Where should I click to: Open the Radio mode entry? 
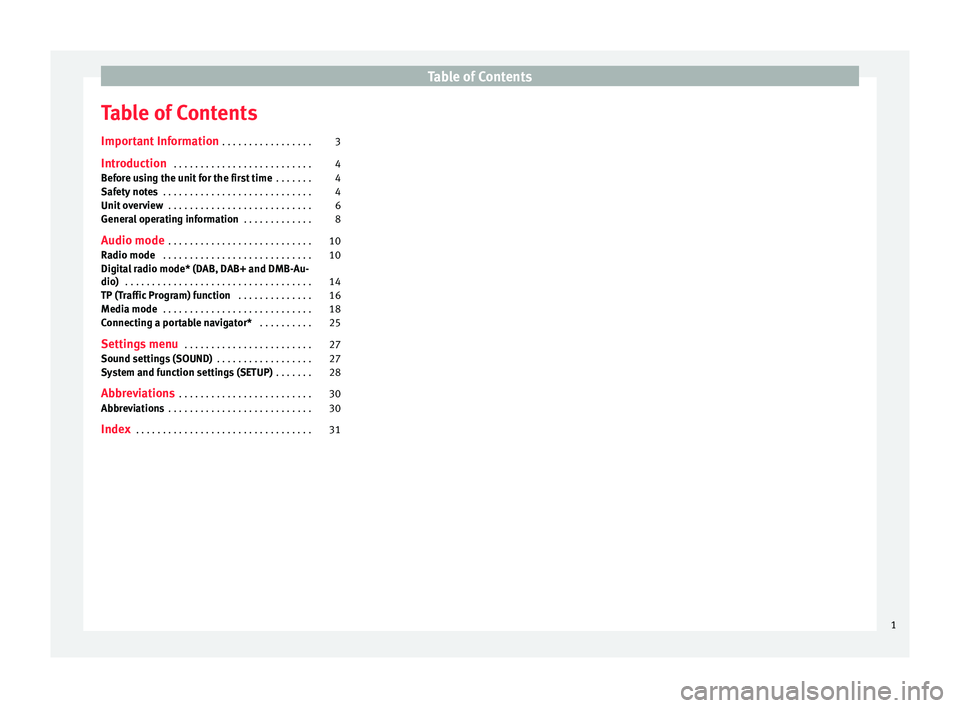pos(128,255)
